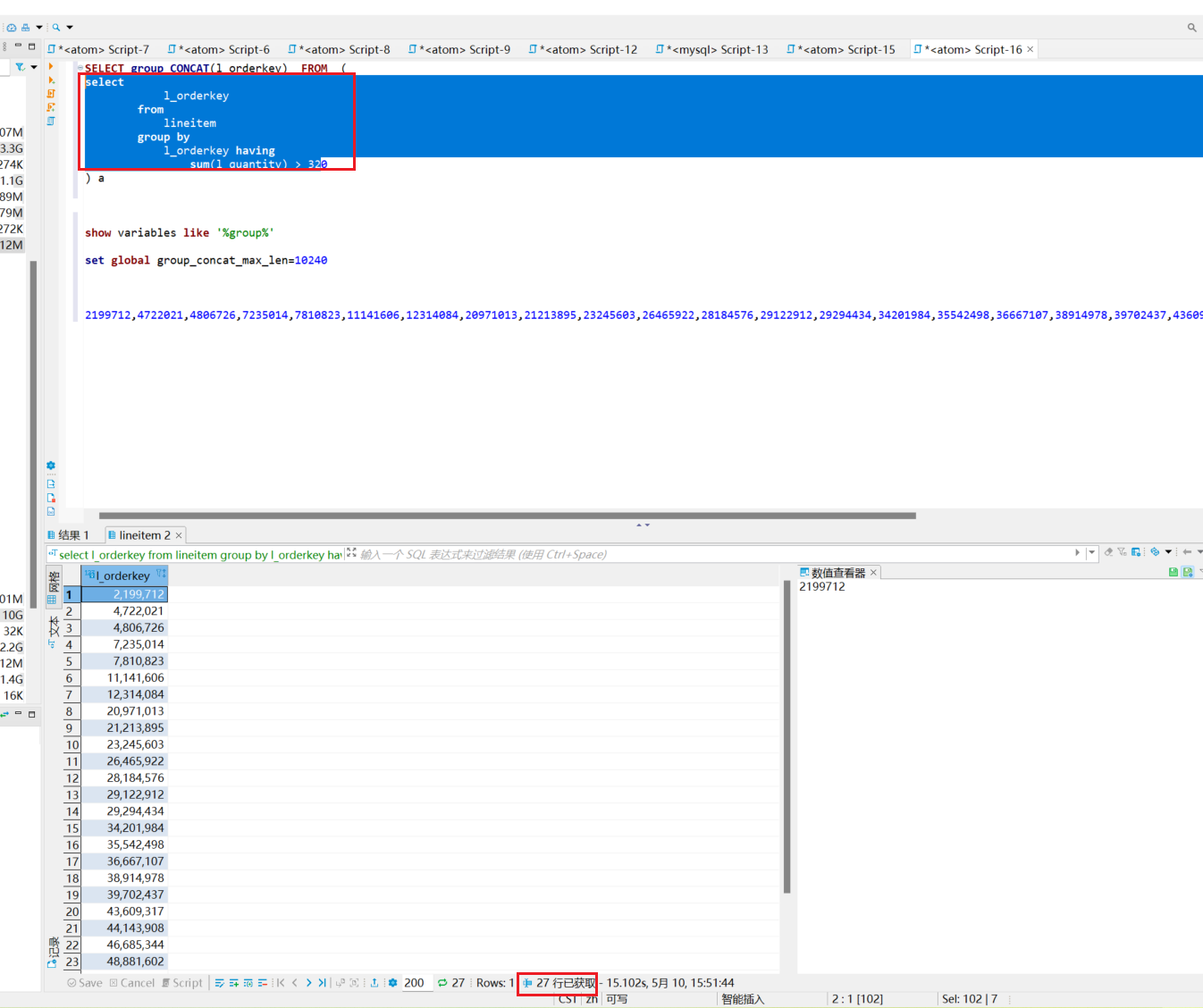Viewport: 1203px width, 1008px height.
Task: Expand the filter panel icon before filter box
Action: [x=351, y=553]
